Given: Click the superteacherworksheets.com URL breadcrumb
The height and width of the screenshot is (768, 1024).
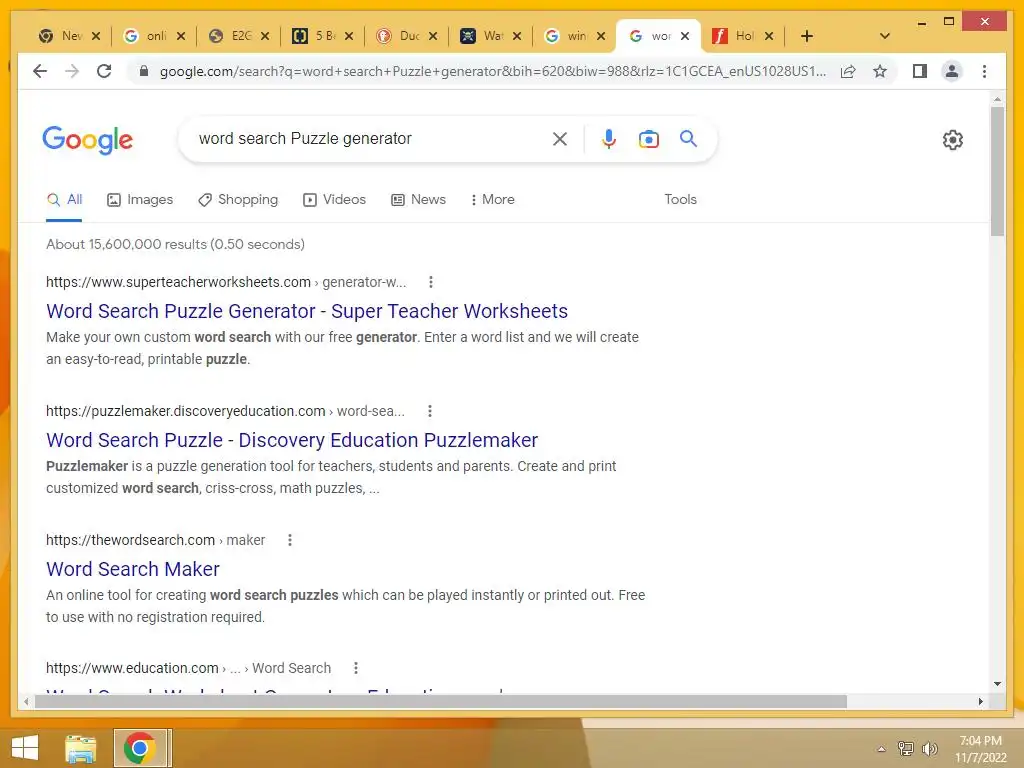Looking at the screenshot, I should click(226, 282).
